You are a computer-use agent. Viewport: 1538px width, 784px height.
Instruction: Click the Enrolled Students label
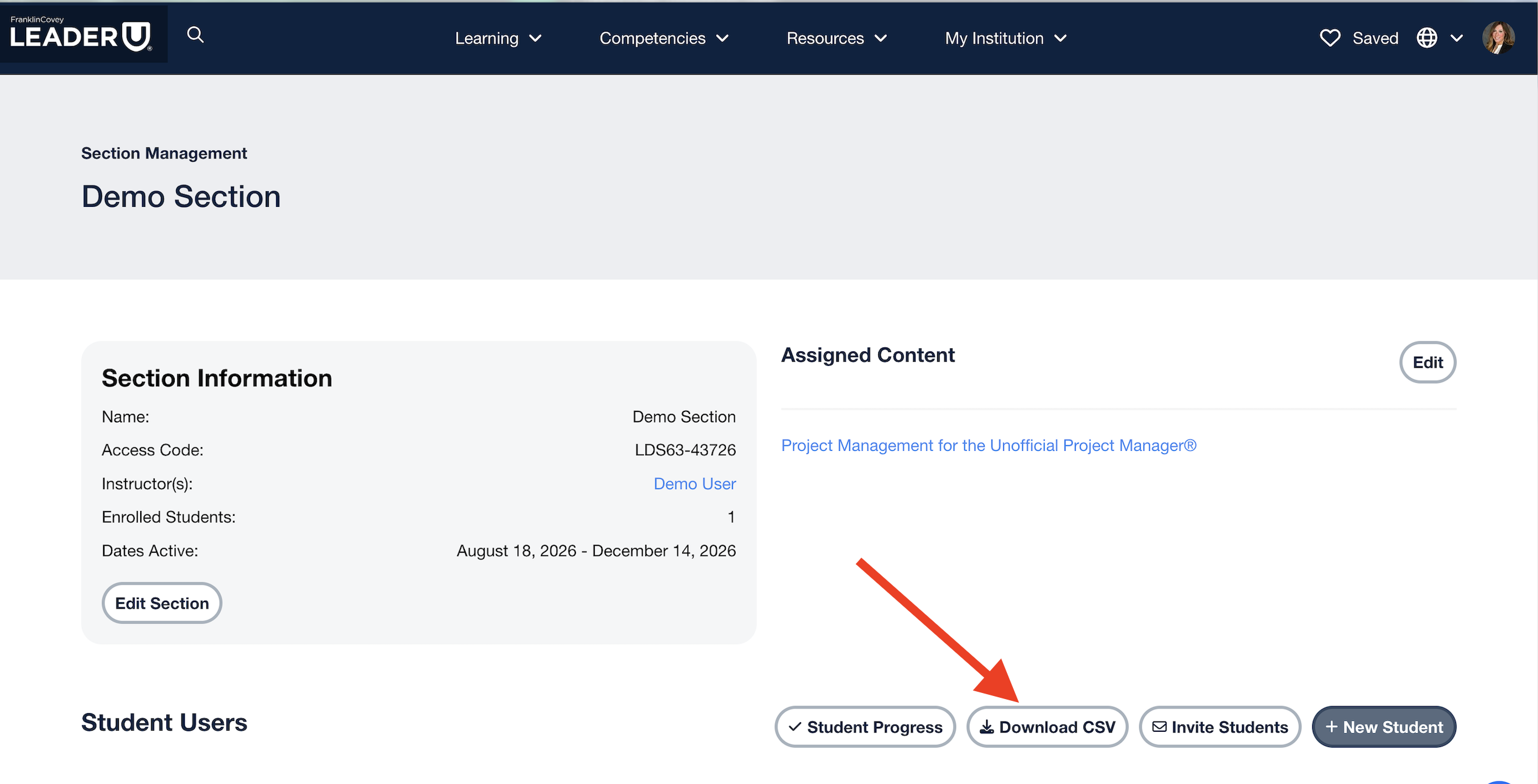tap(168, 517)
